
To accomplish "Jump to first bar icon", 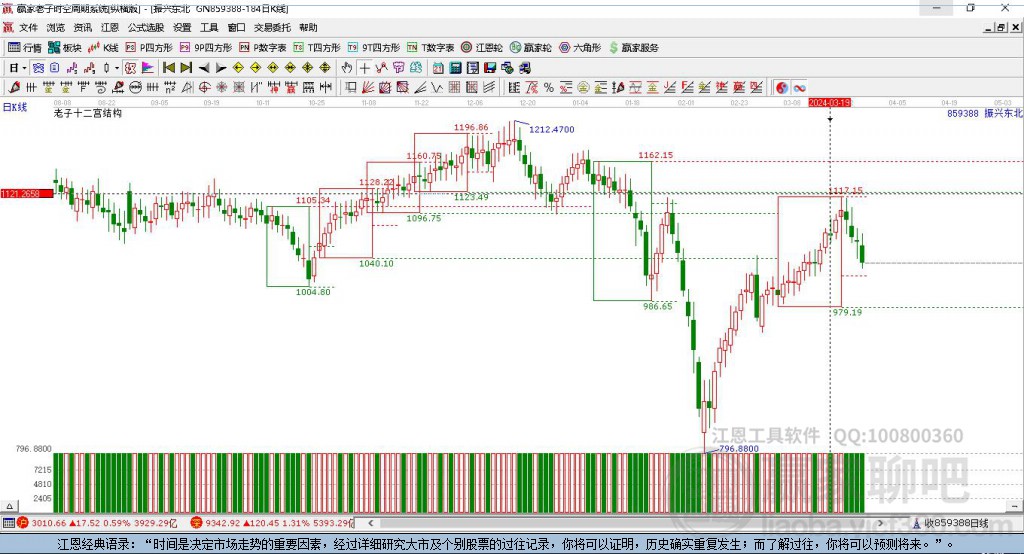I will 168,68.
